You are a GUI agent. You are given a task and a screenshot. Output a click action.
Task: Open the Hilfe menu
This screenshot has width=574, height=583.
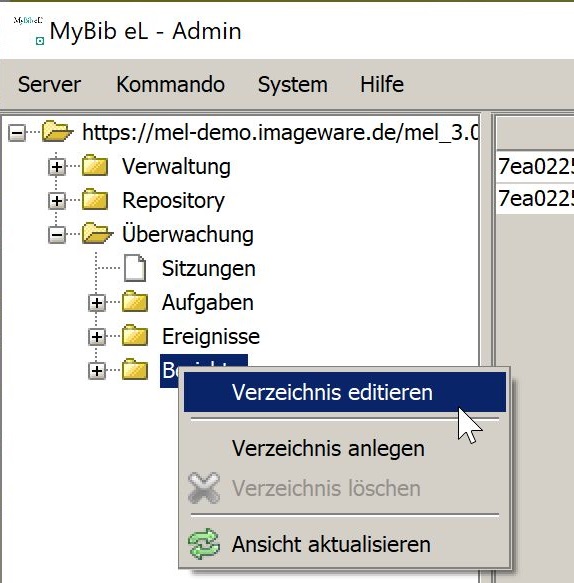tap(382, 84)
